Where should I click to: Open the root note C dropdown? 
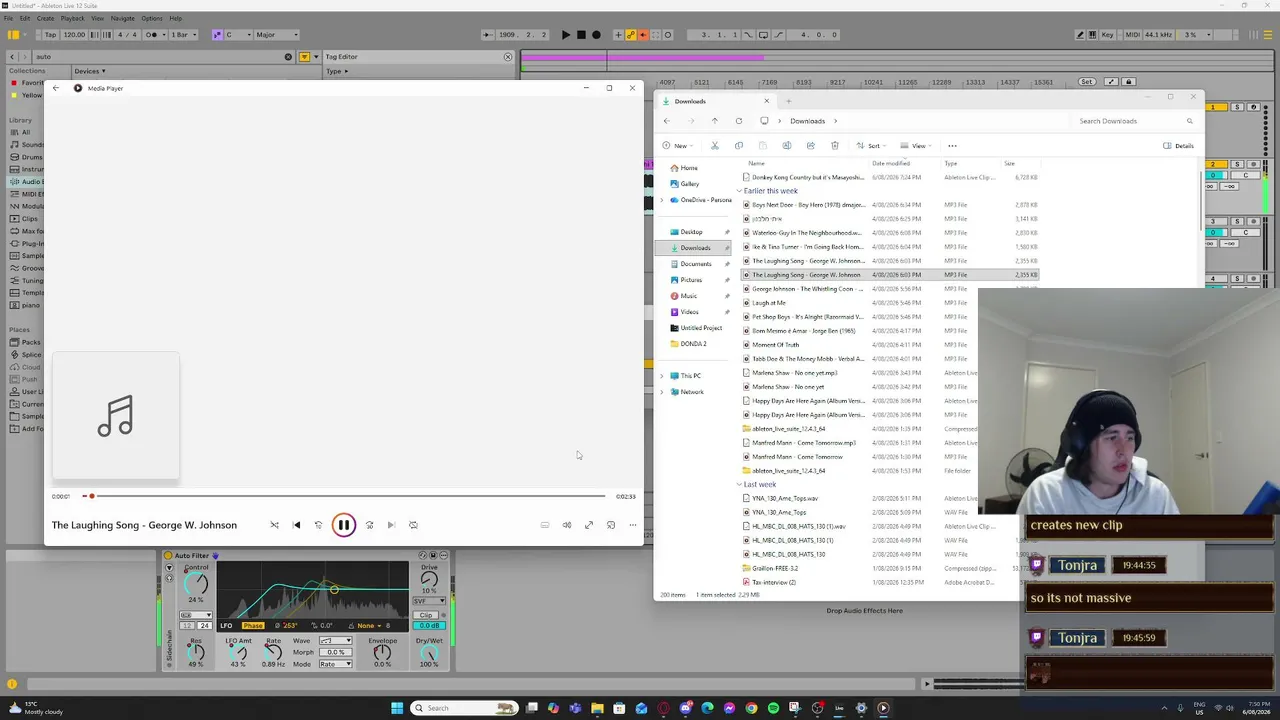tap(237, 35)
